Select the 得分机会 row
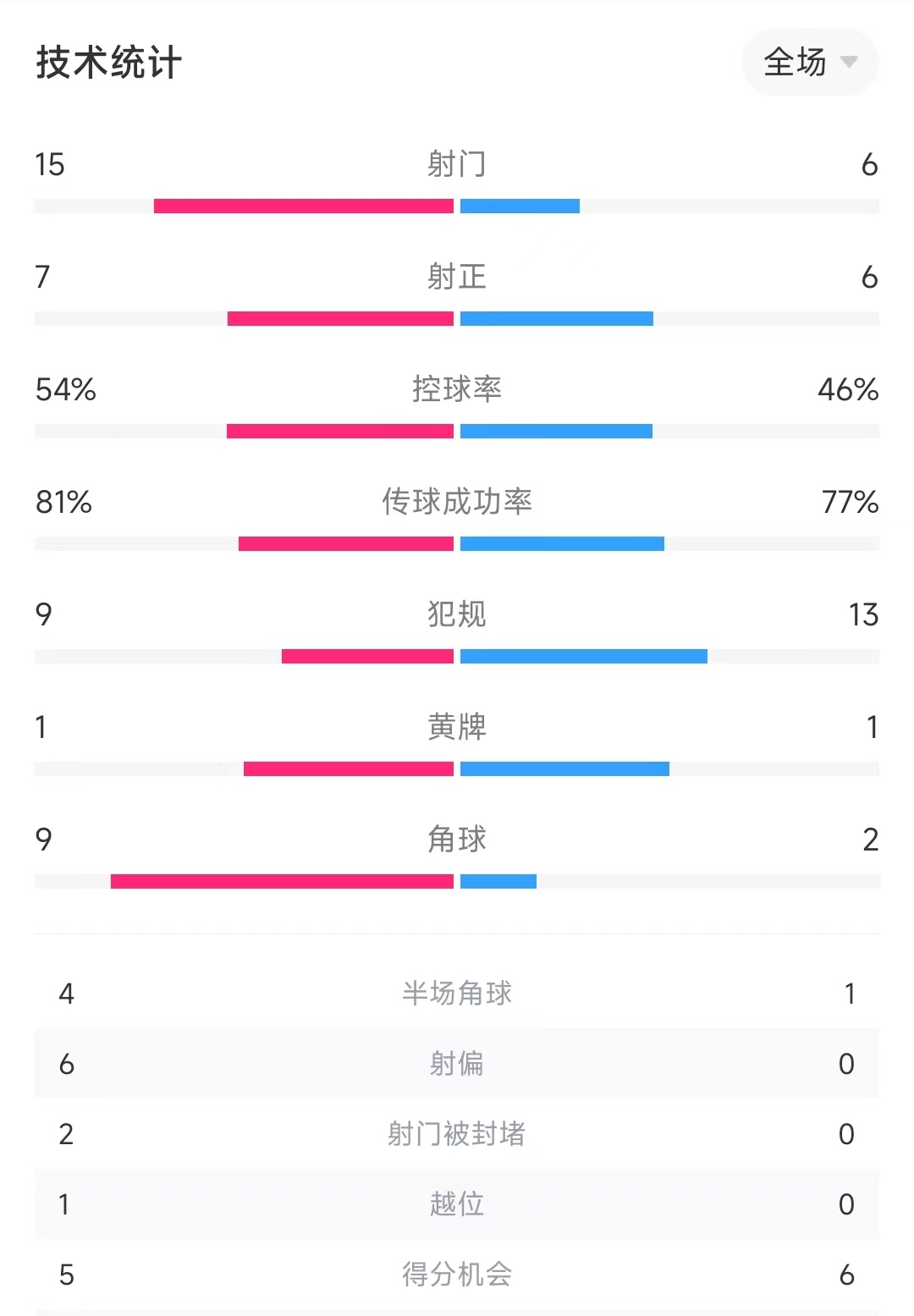Screen dimensions: 914x1316 [x=457, y=1275]
